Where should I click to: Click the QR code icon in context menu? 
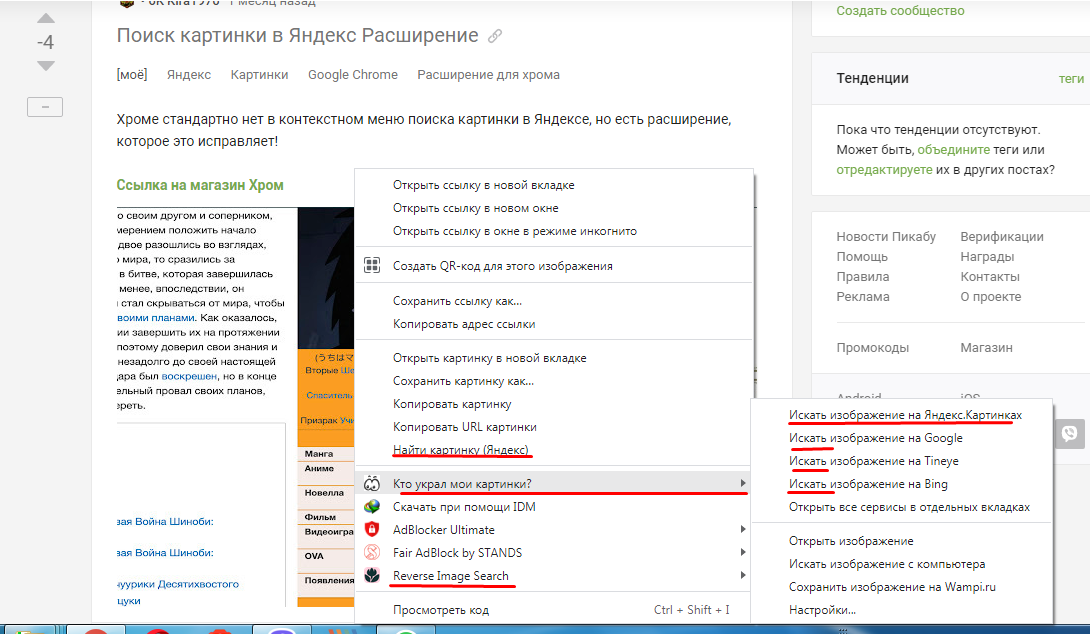(x=373, y=265)
